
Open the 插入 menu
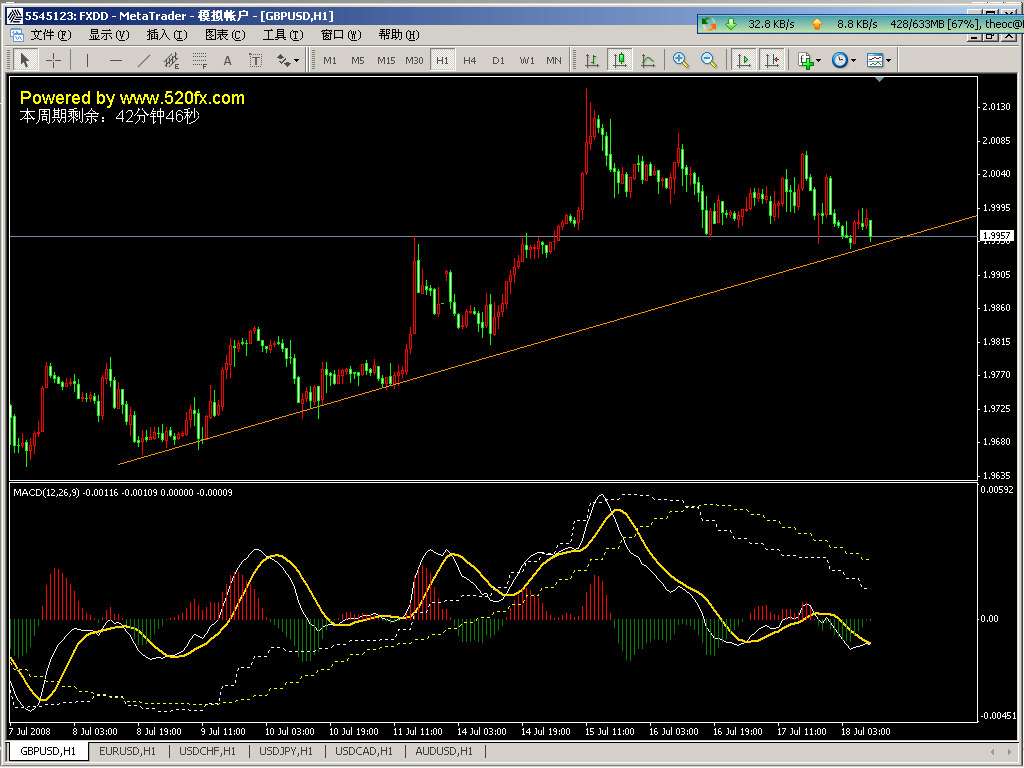click(x=167, y=35)
